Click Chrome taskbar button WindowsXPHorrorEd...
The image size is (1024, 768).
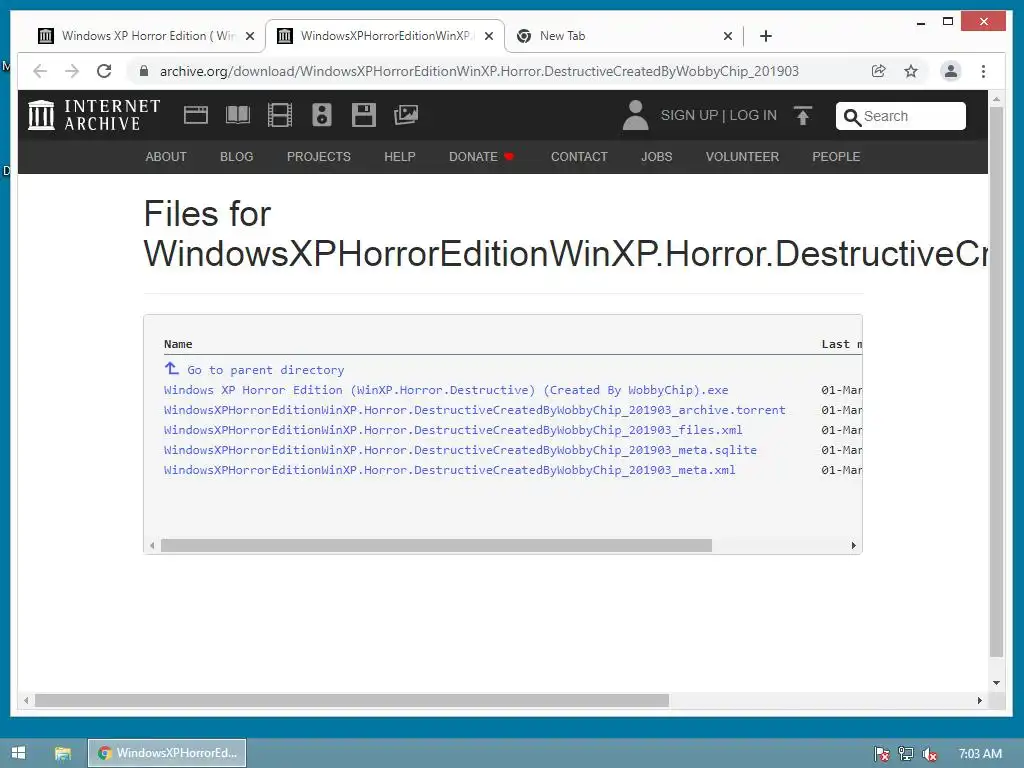167,753
